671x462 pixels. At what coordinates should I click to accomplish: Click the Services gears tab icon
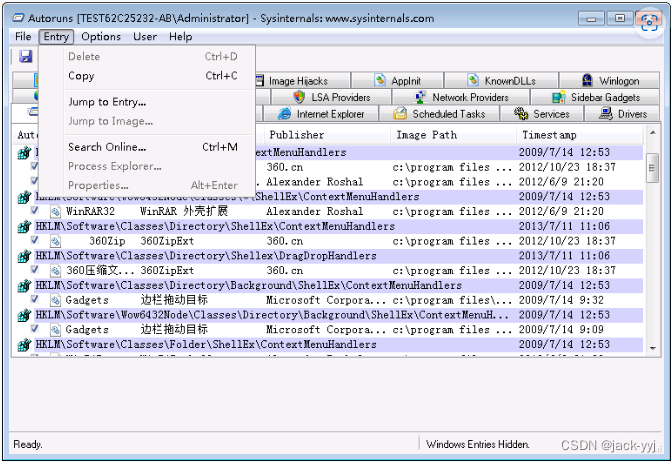click(521, 113)
